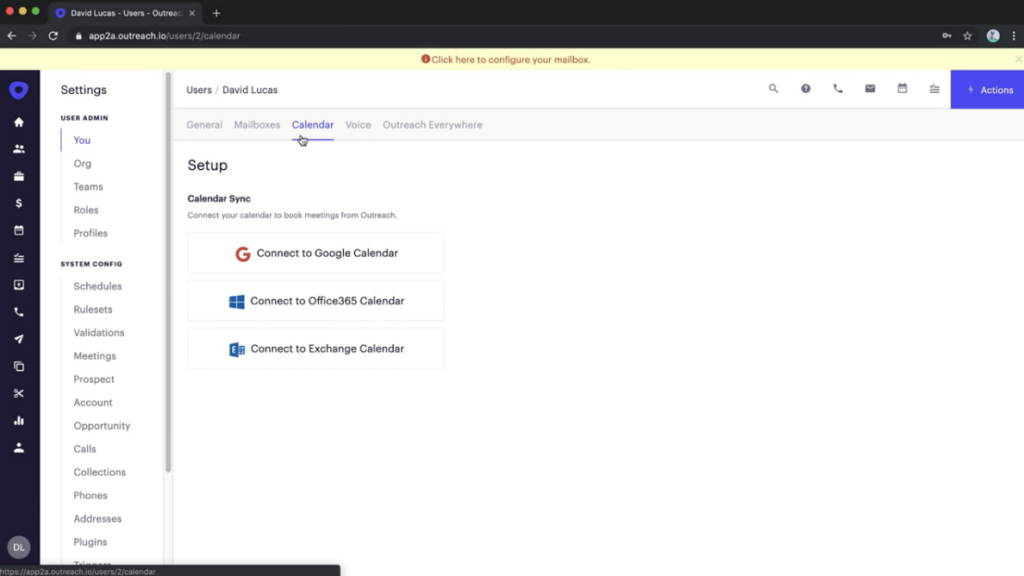Click the Outreach logo icon in sidebar
This screenshot has height=576, width=1024.
pos(19,90)
